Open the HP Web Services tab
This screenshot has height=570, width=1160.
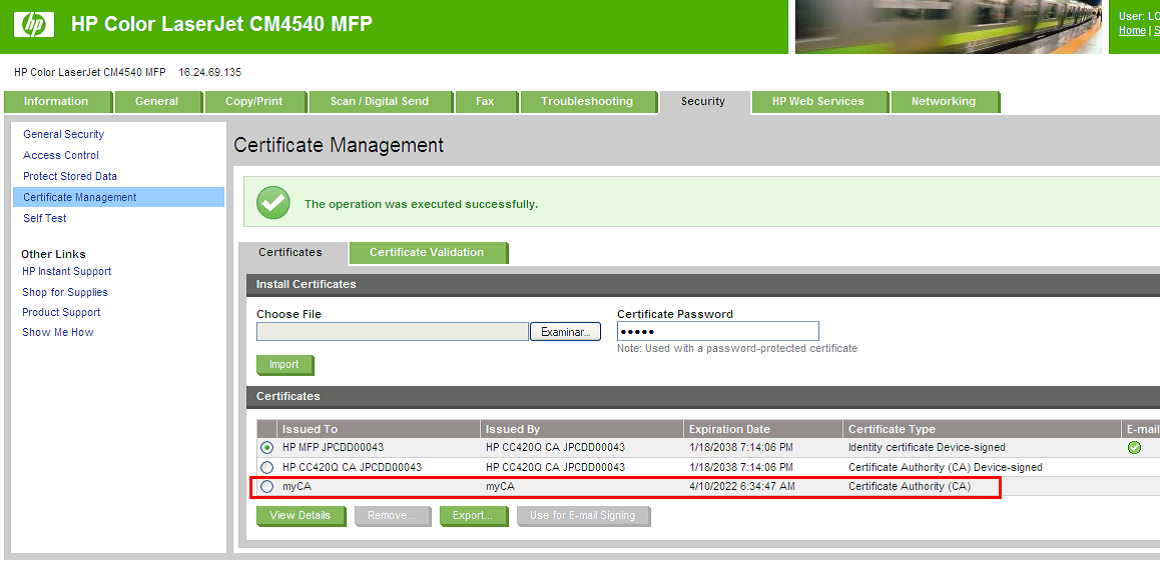pos(817,102)
